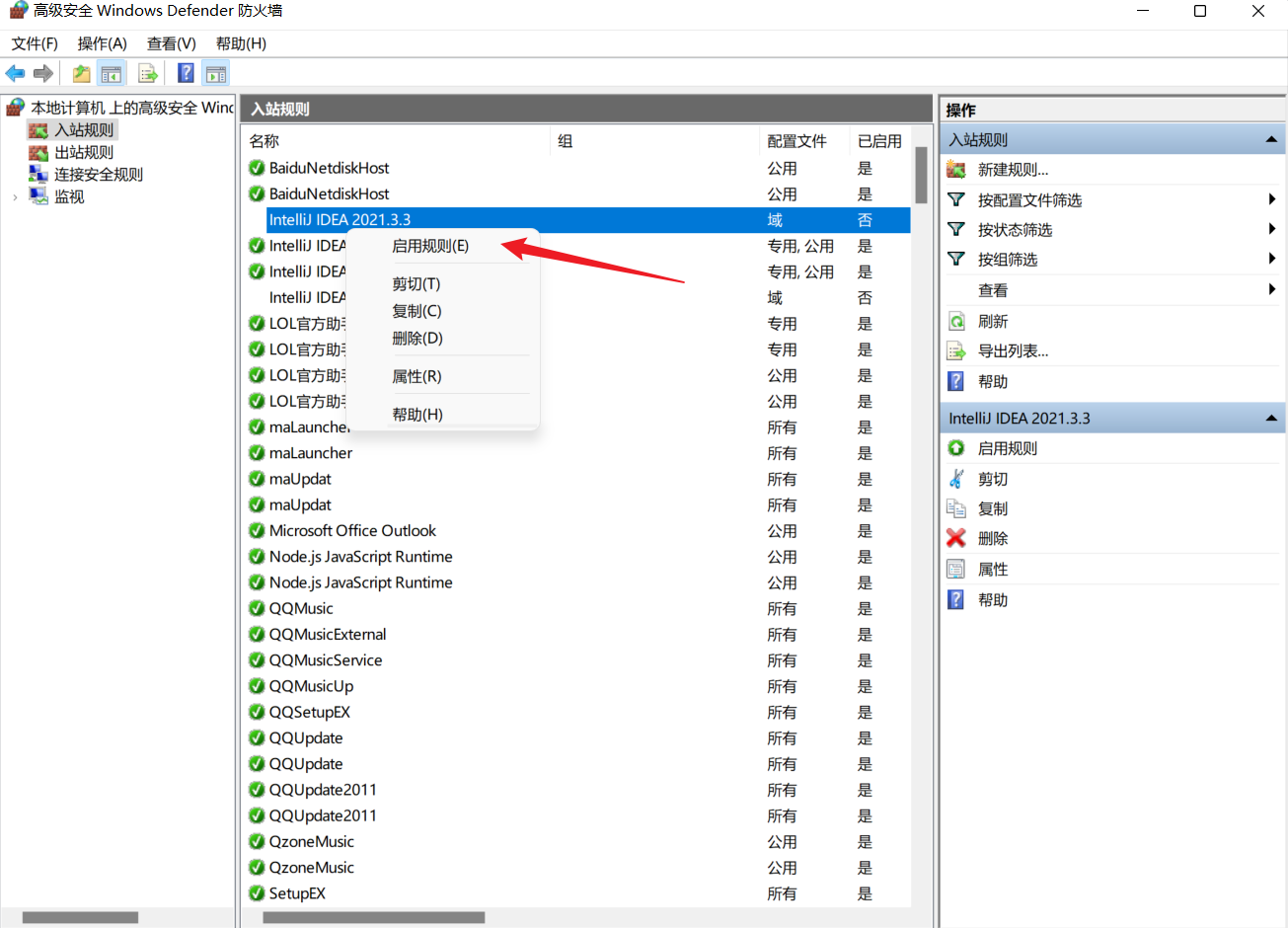Click 剪切 scissors action in the actions pane
1288x928 pixels.
click(x=993, y=479)
